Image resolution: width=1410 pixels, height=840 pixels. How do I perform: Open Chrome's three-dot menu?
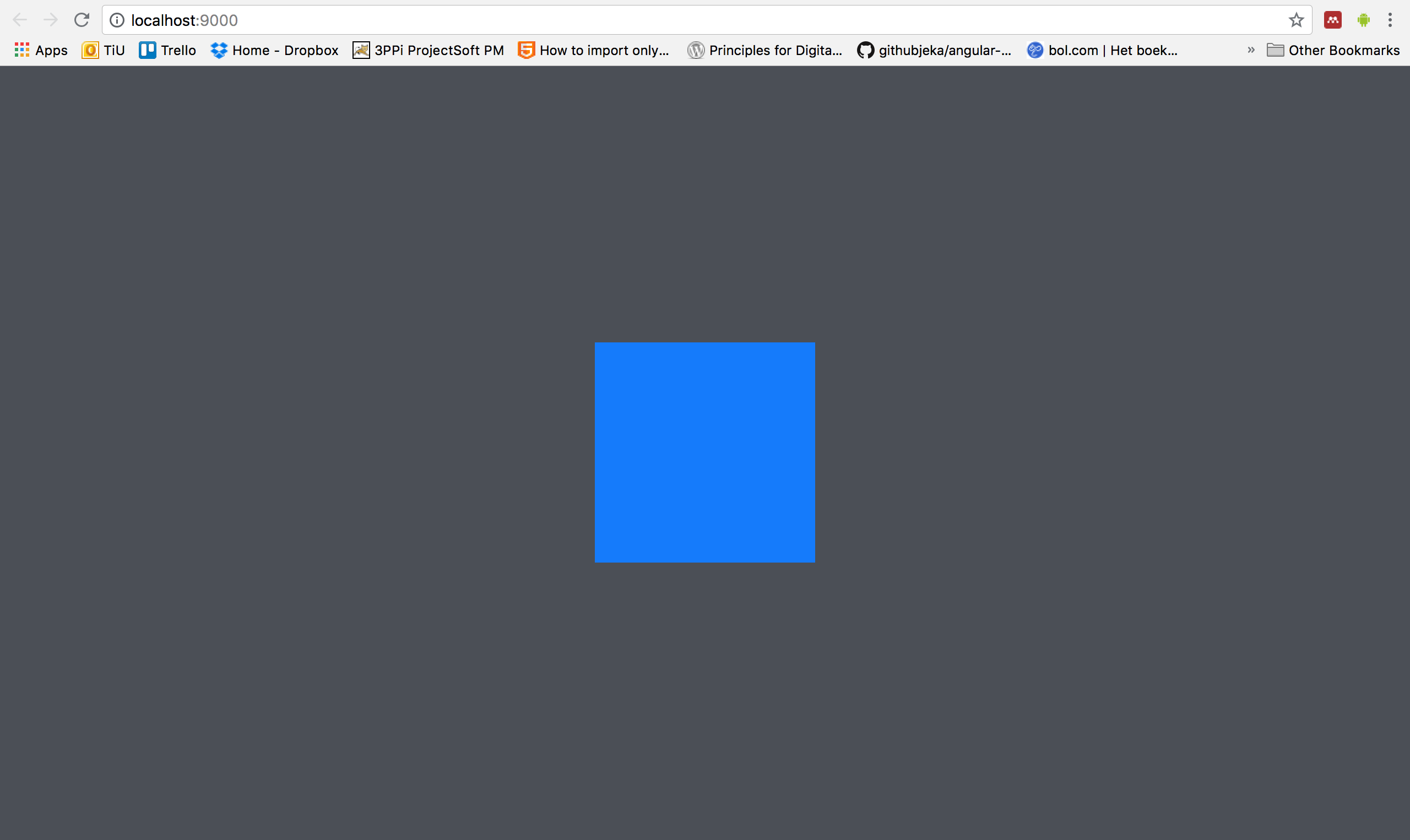point(1390,20)
